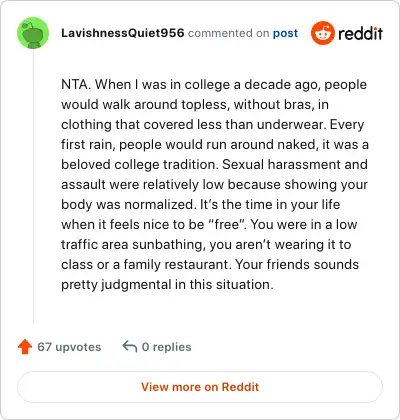Click the "NTA." word starting the comment
The height and width of the screenshot is (420, 400).
[x=76, y=84]
